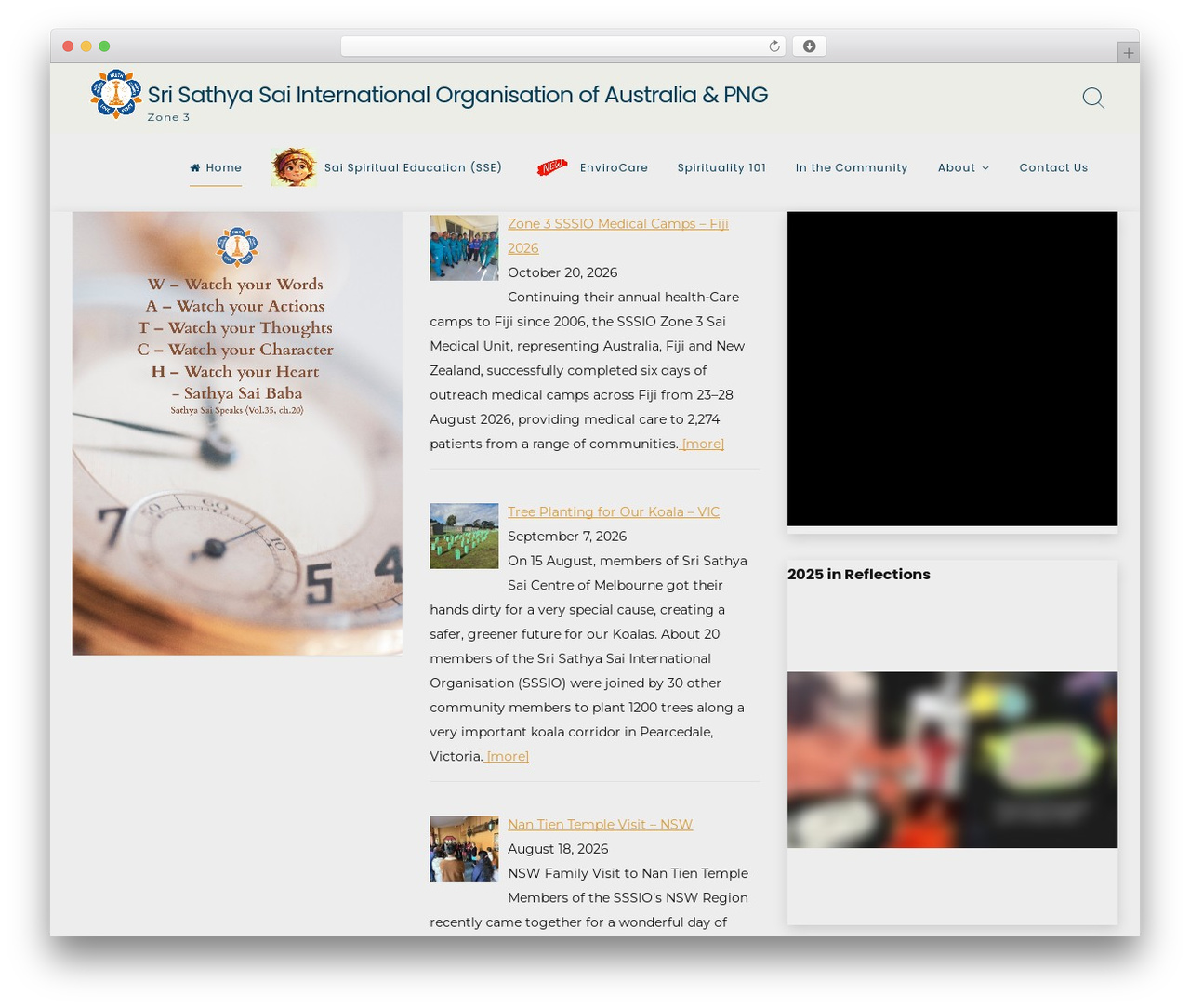
Task: Click the Sathya Sai site logo
Action: tap(116, 94)
